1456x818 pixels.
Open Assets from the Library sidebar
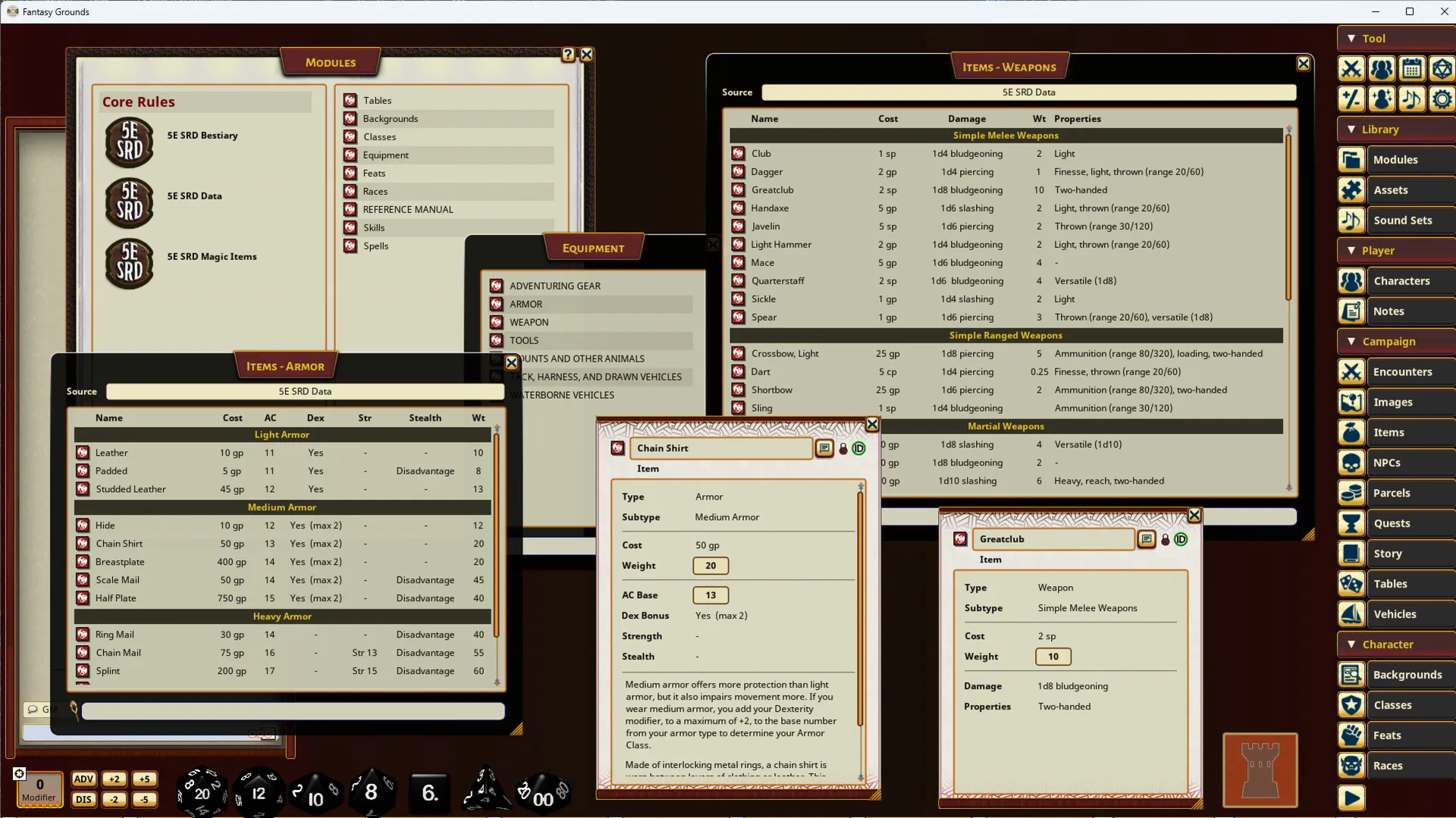[1396, 190]
